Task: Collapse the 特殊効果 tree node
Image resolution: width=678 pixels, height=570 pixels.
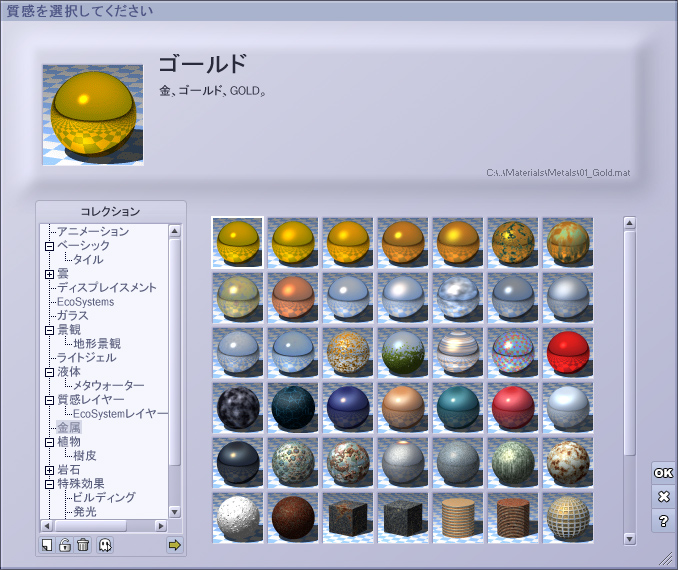Action: point(49,484)
